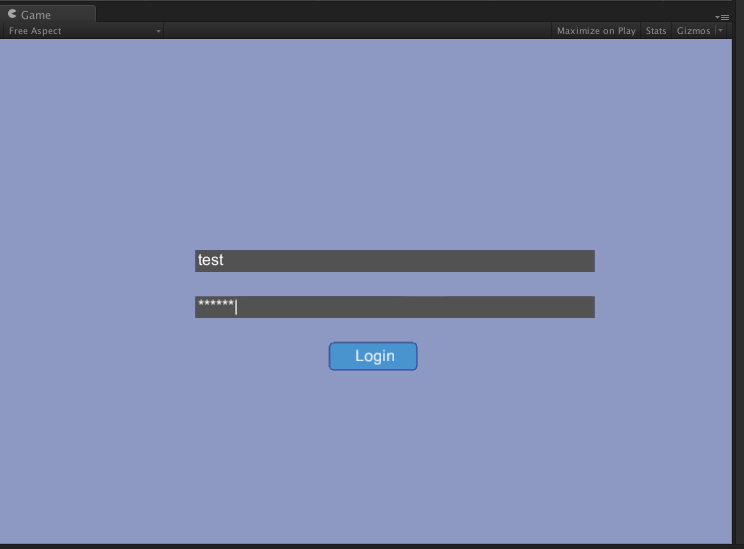Open the Free Aspect ratio dropdown

click(x=82, y=31)
